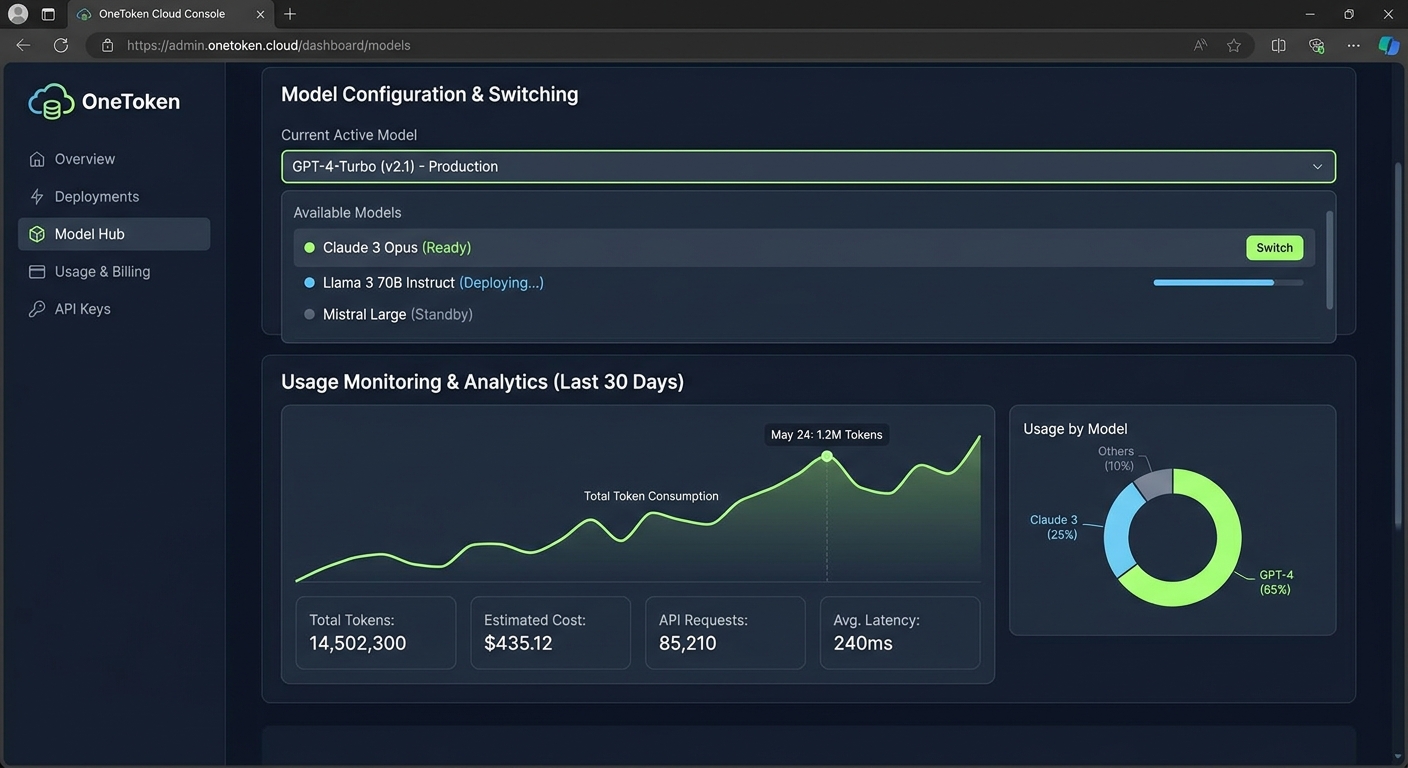Click the Claude 3 Opus green status dot

(x=309, y=248)
